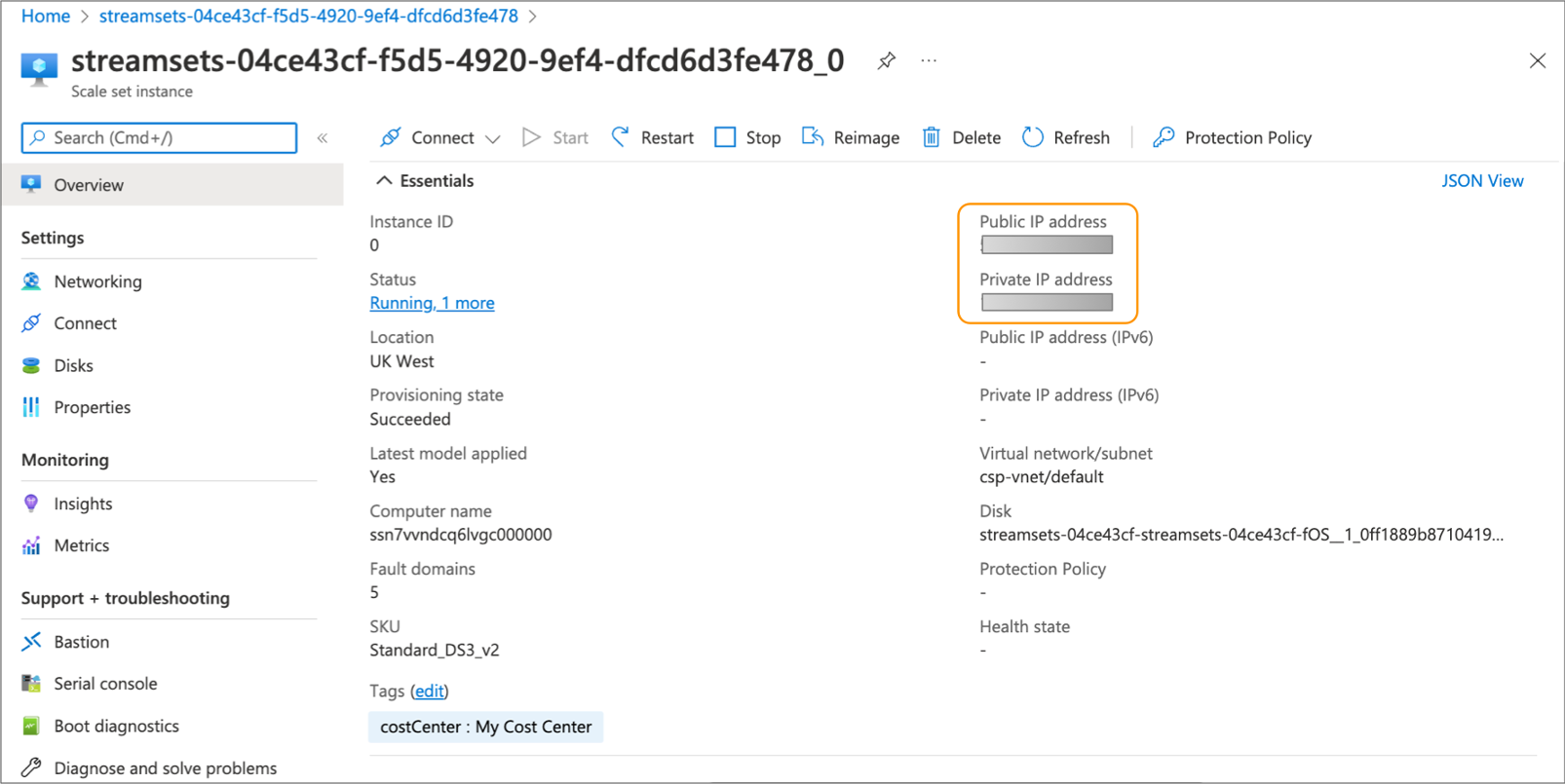Click the Bastion icon
This screenshot has height=784, width=1565.
tap(31, 641)
